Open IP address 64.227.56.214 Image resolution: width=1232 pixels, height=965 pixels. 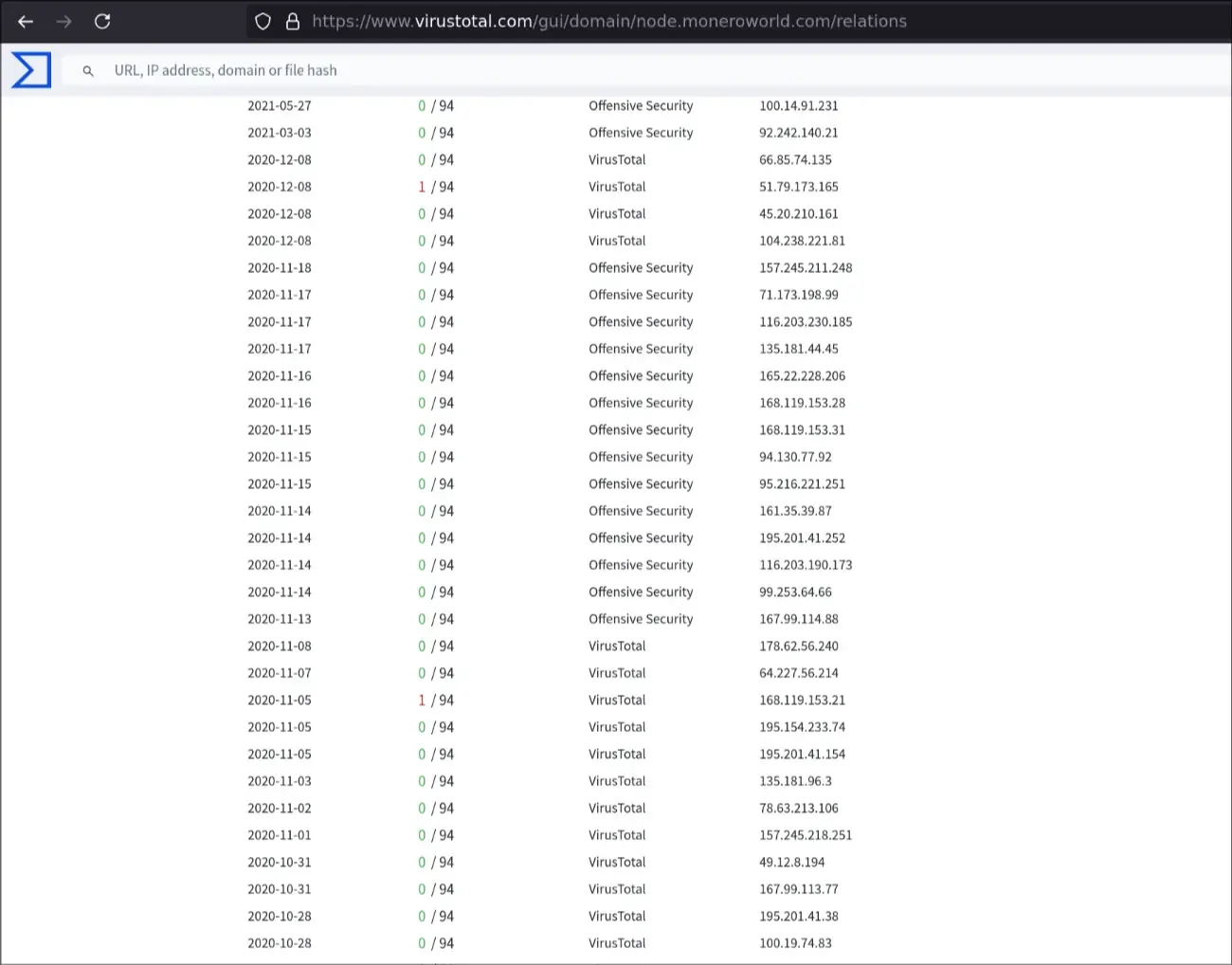(798, 673)
